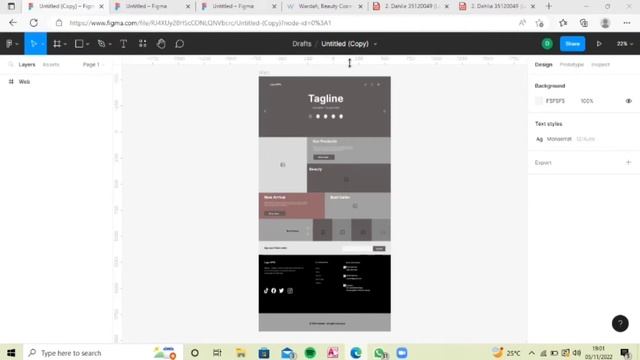The image size is (640, 360).
Task: Open the Figma help question mark button
Action: click(x=620, y=323)
